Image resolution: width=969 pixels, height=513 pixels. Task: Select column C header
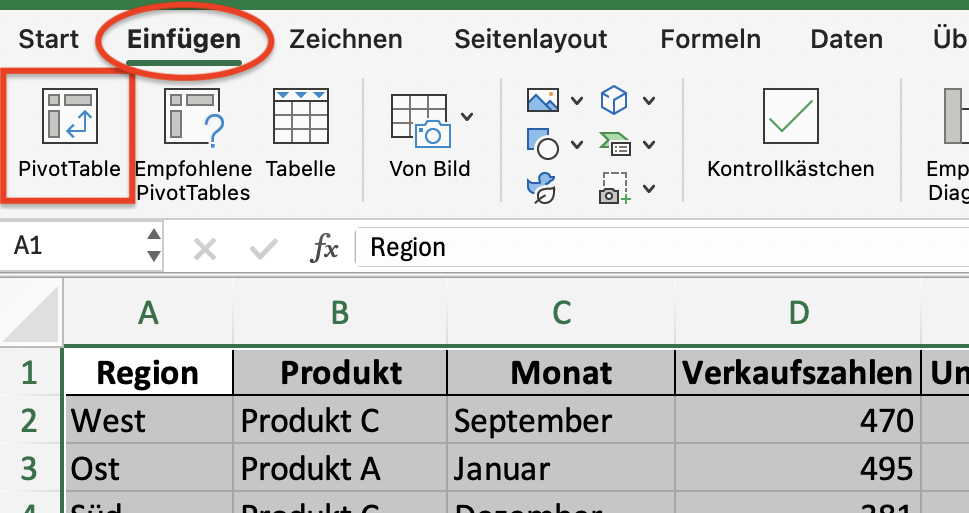point(561,313)
